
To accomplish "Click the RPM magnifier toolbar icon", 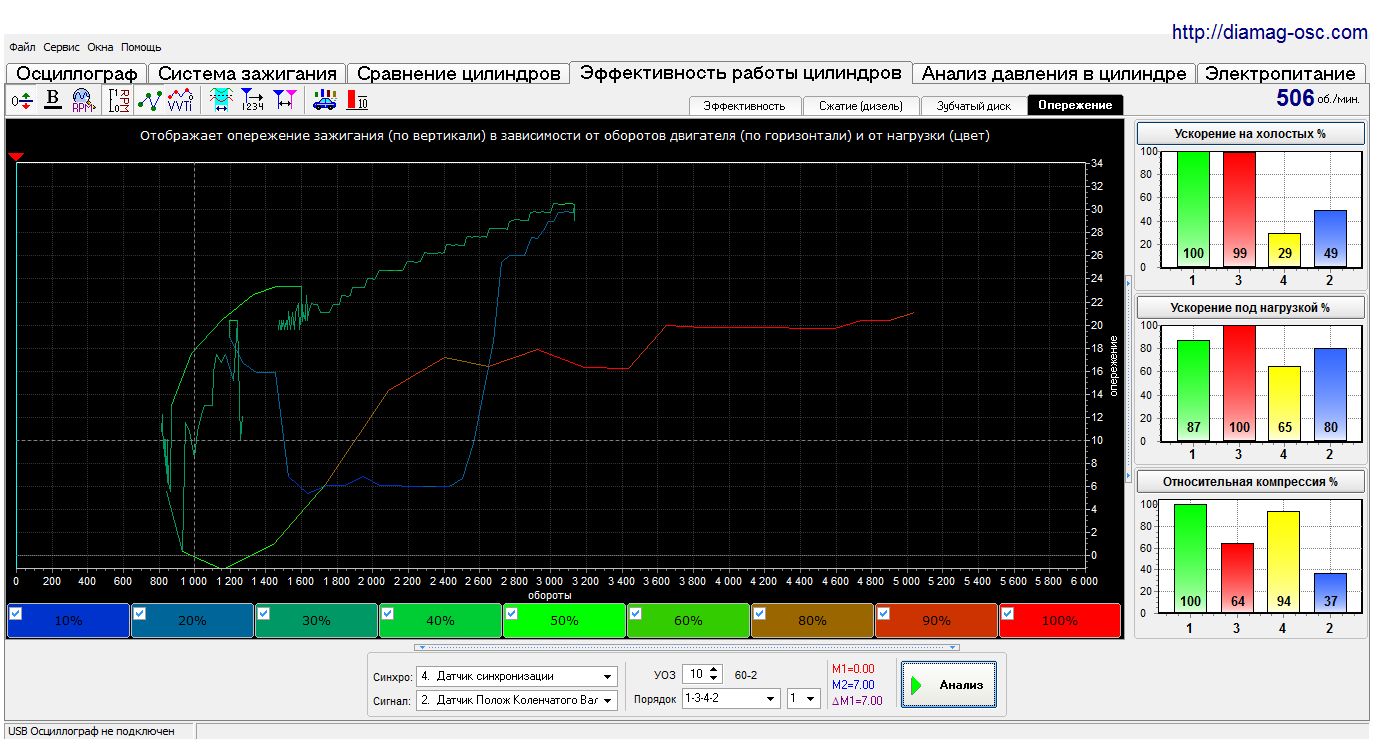I will [x=83, y=100].
